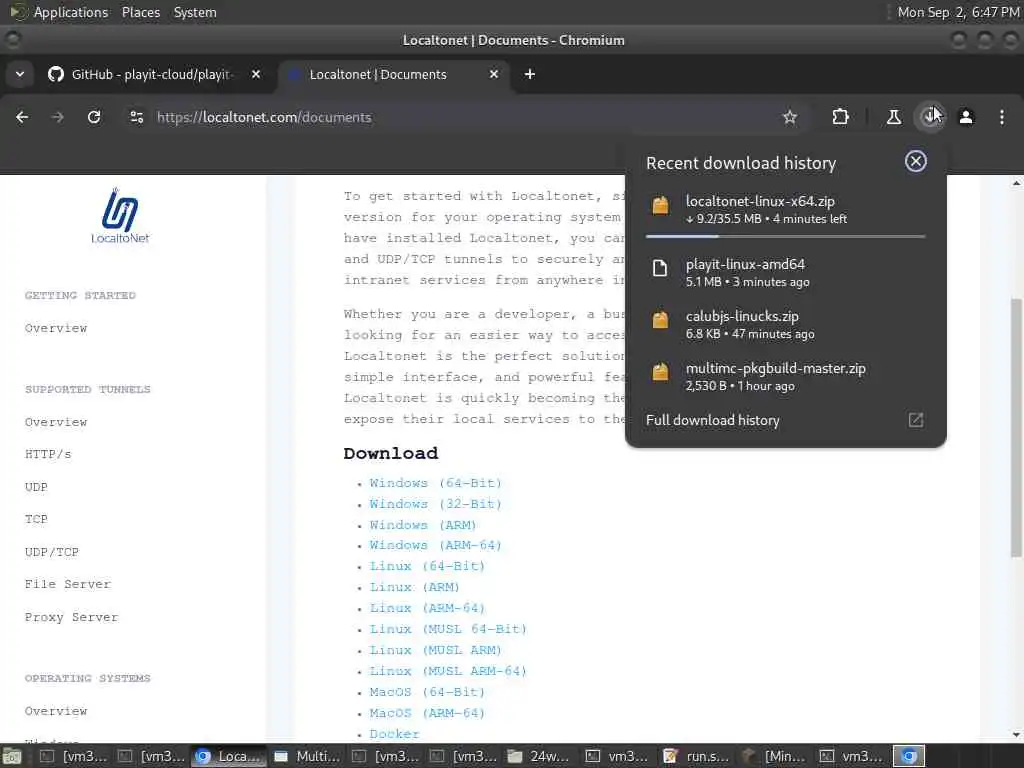Open the profile avatar icon

click(x=966, y=117)
